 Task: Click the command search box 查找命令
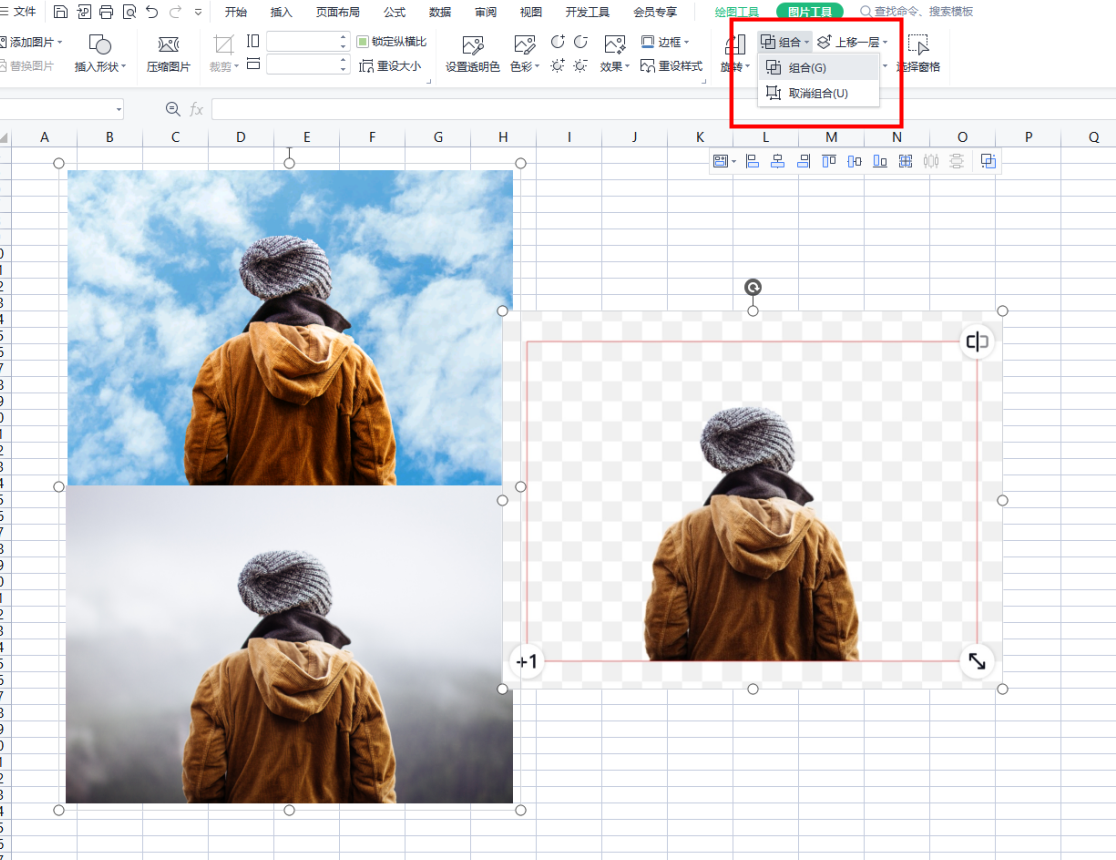(917, 11)
